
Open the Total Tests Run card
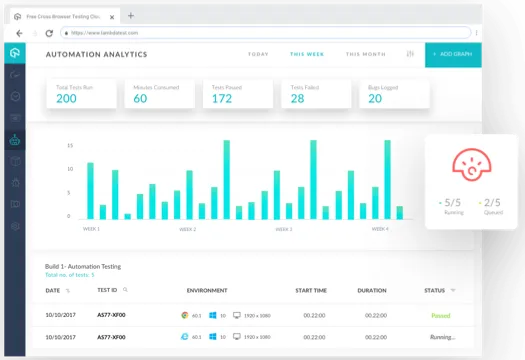point(81,94)
